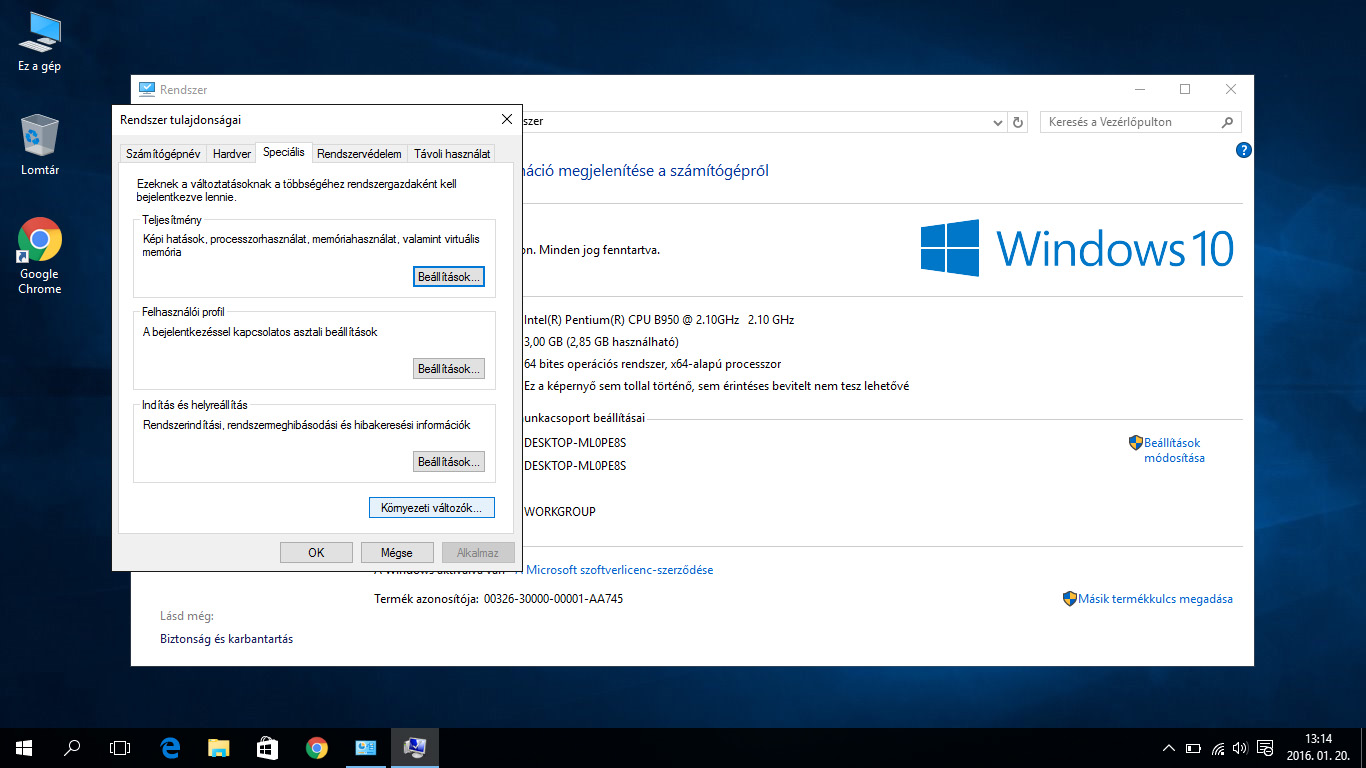Open the Környezeti változók button

pos(431,507)
